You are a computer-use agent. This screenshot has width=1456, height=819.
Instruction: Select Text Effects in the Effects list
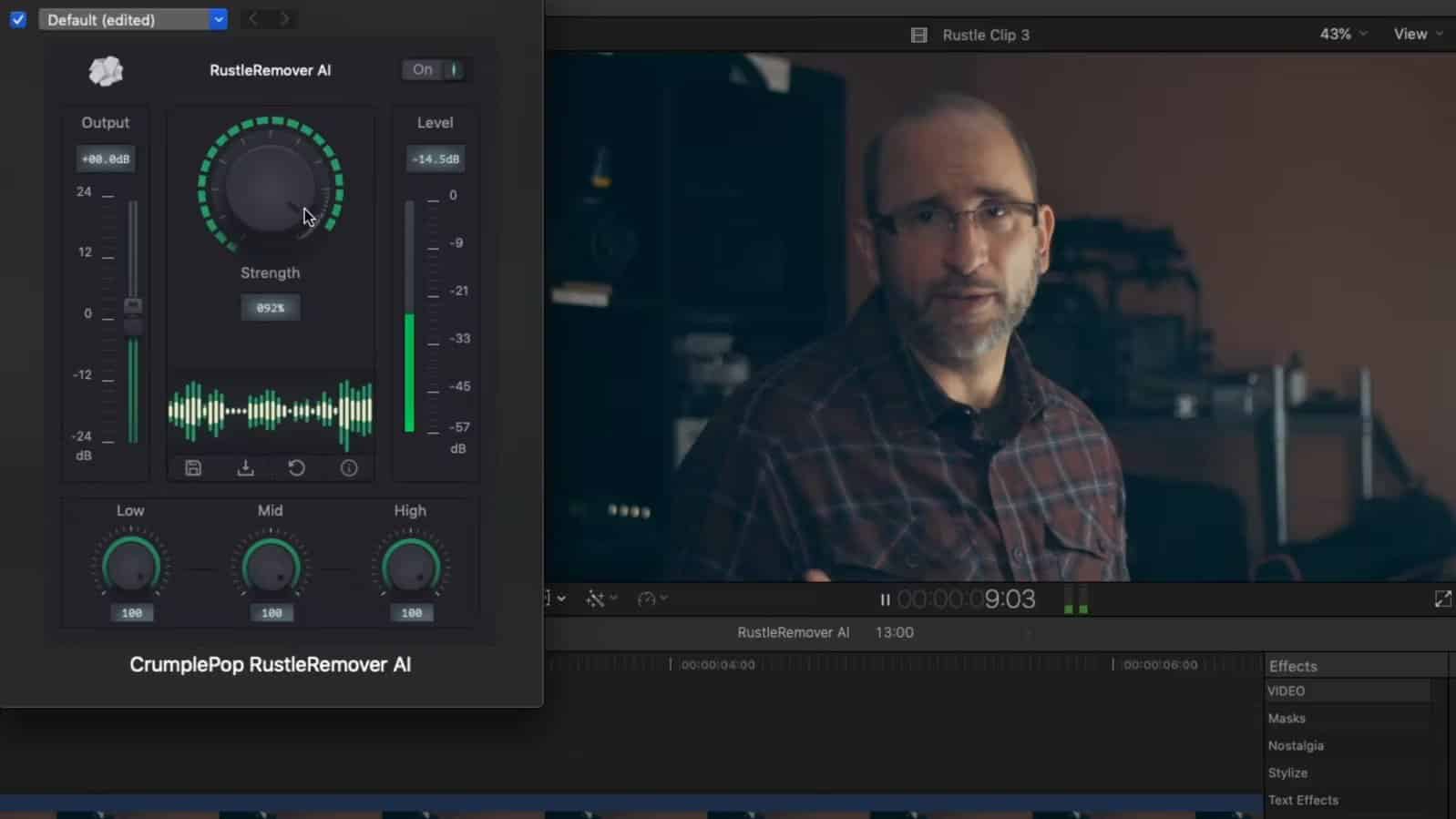pos(1303,800)
